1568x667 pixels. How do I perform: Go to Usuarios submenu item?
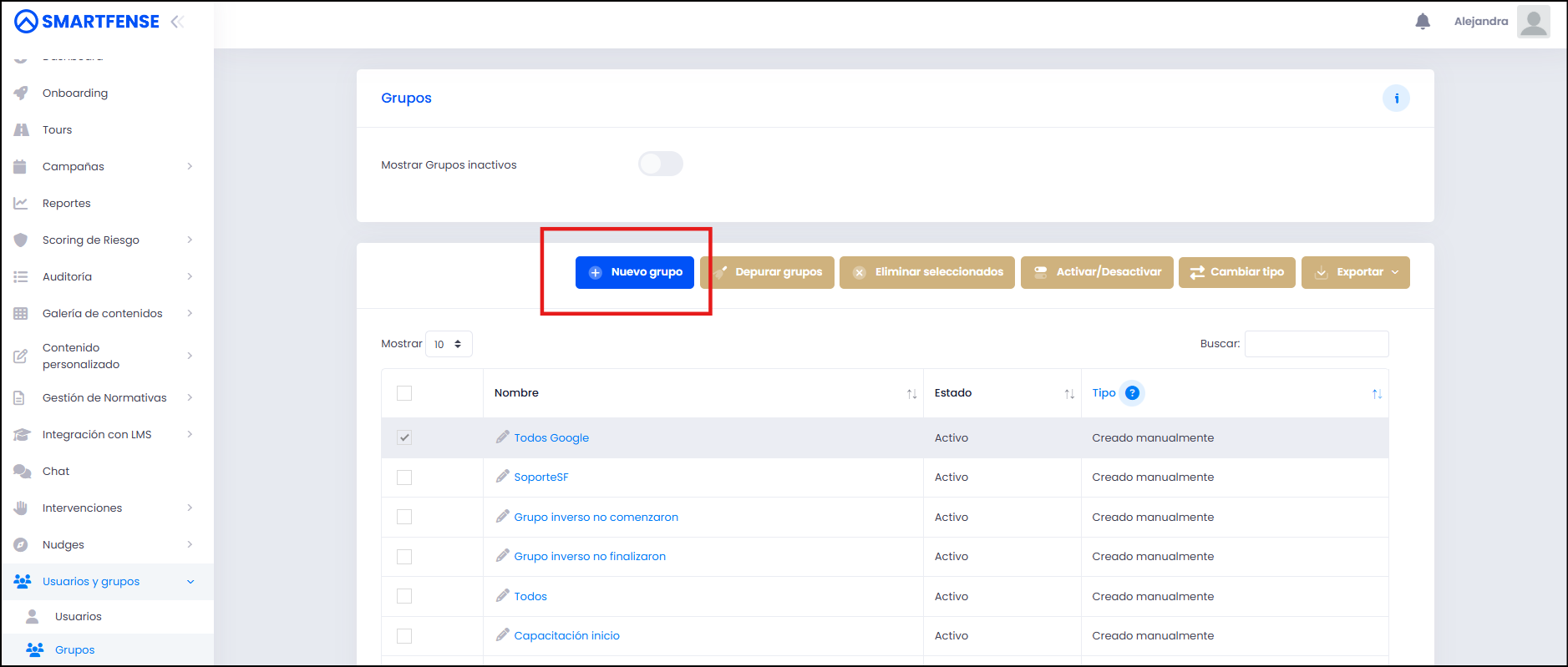[x=79, y=616]
